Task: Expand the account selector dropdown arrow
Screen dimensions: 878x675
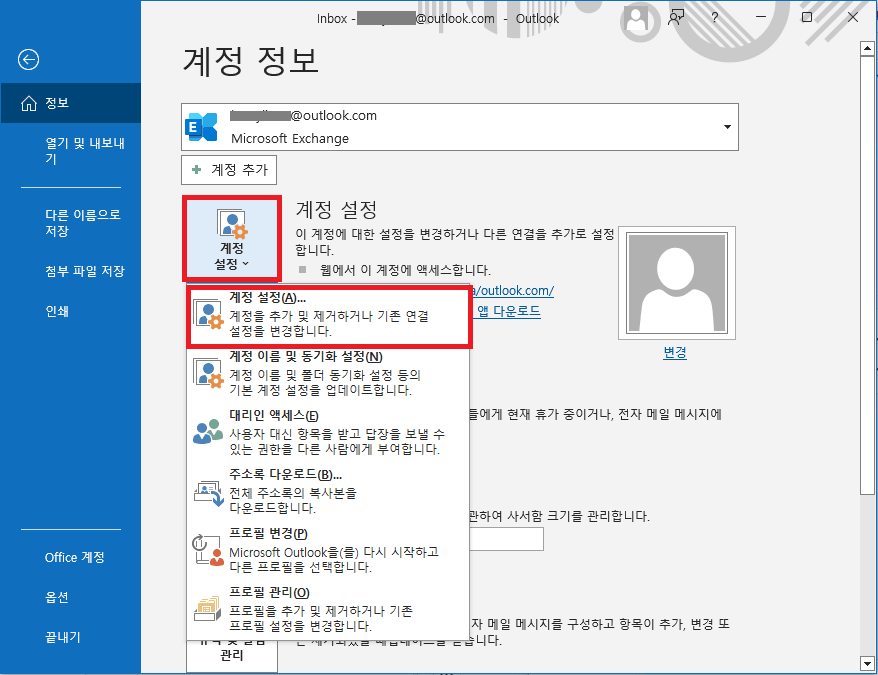Action: tap(727, 127)
